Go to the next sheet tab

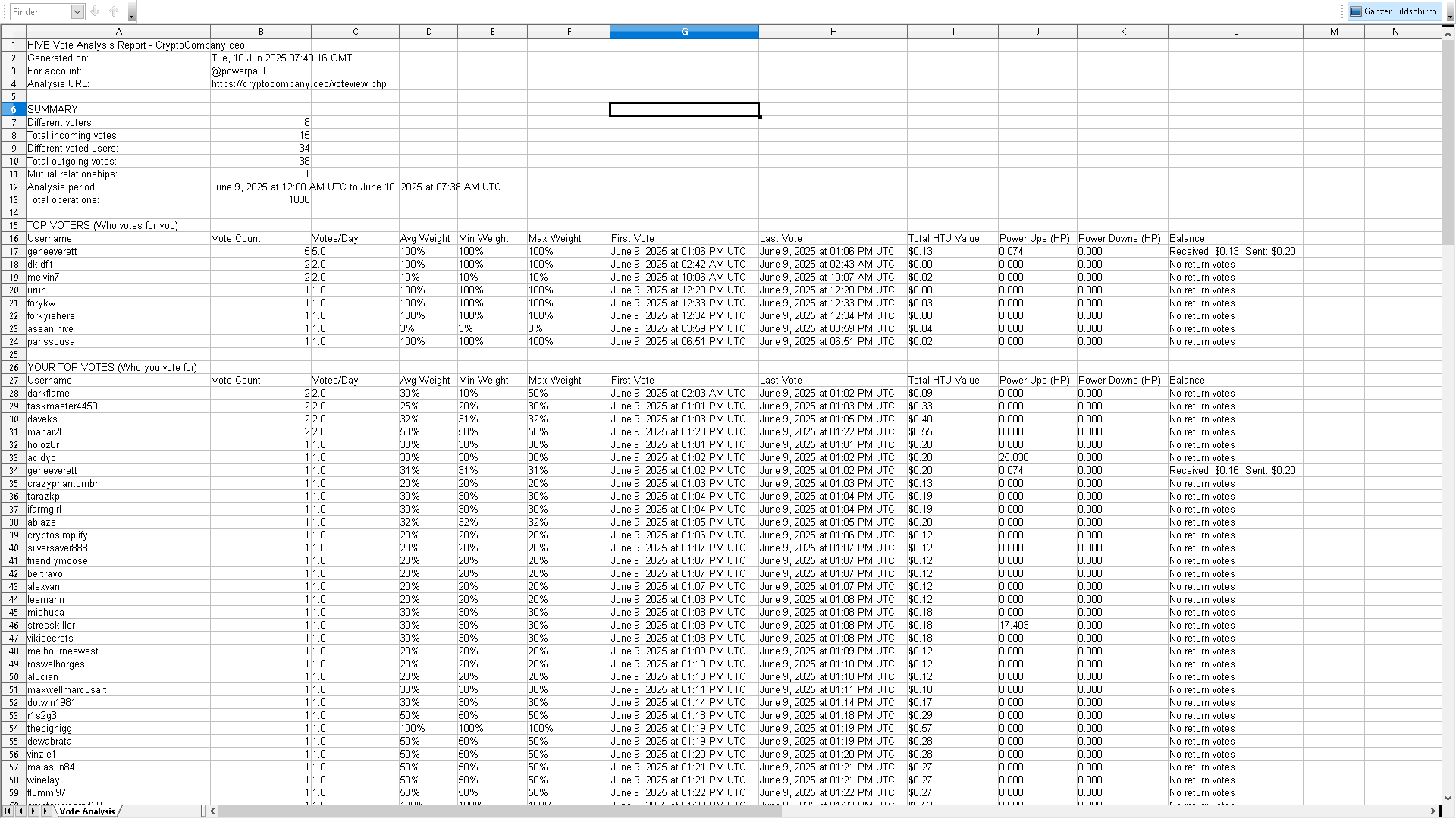click(x=33, y=811)
